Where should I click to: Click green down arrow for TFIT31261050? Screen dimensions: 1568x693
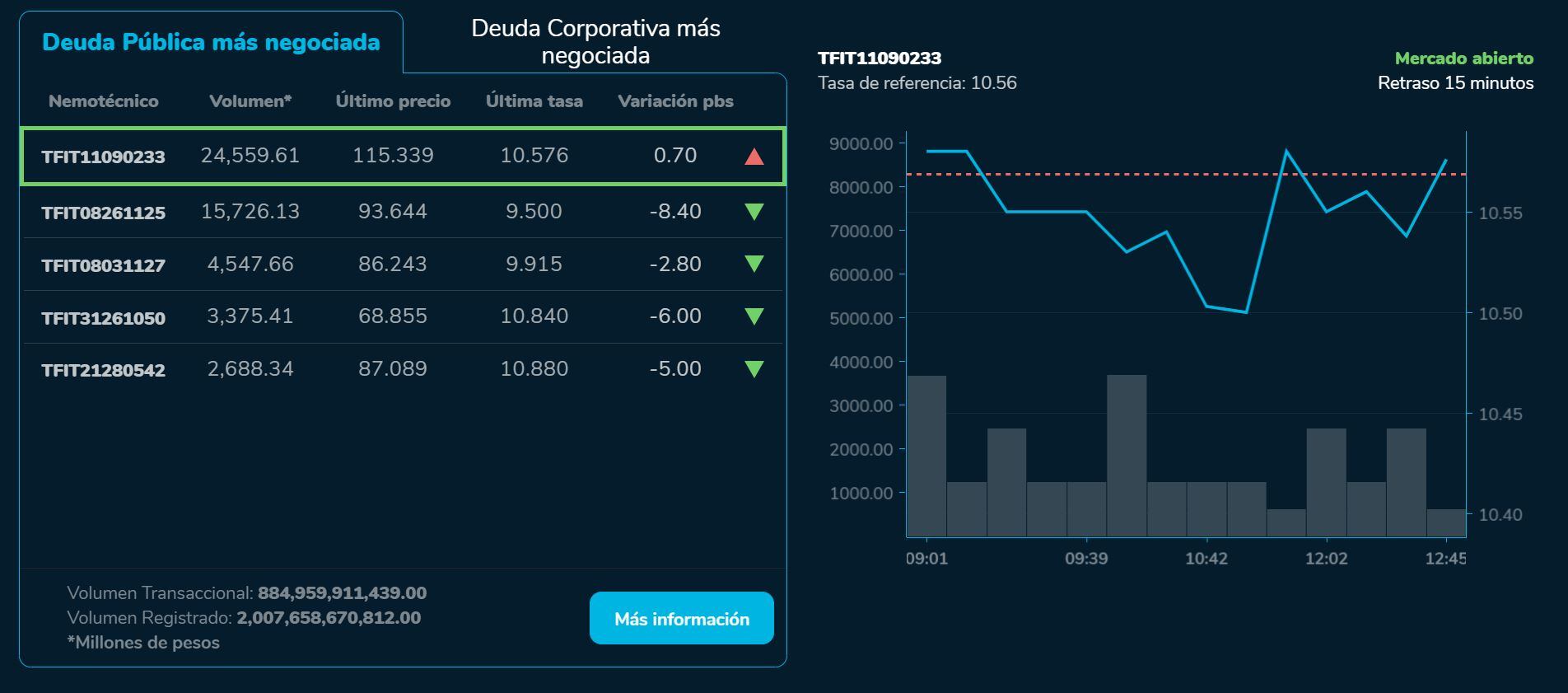tap(754, 316)
